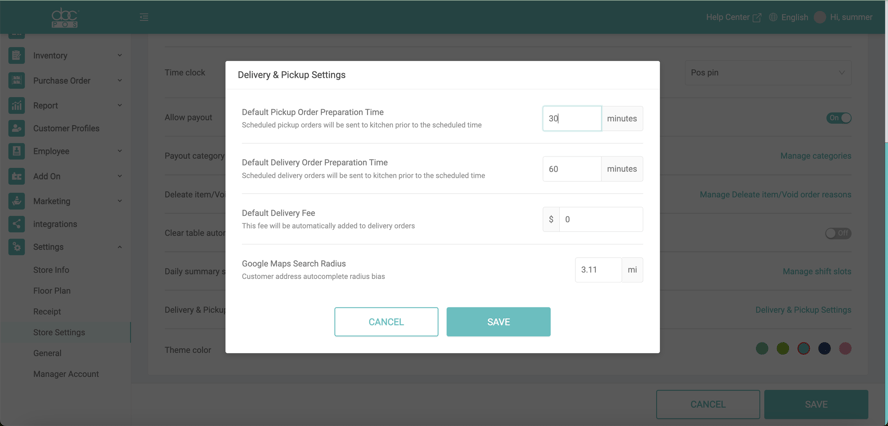Open the Manage shift slots link

(817, 271)
